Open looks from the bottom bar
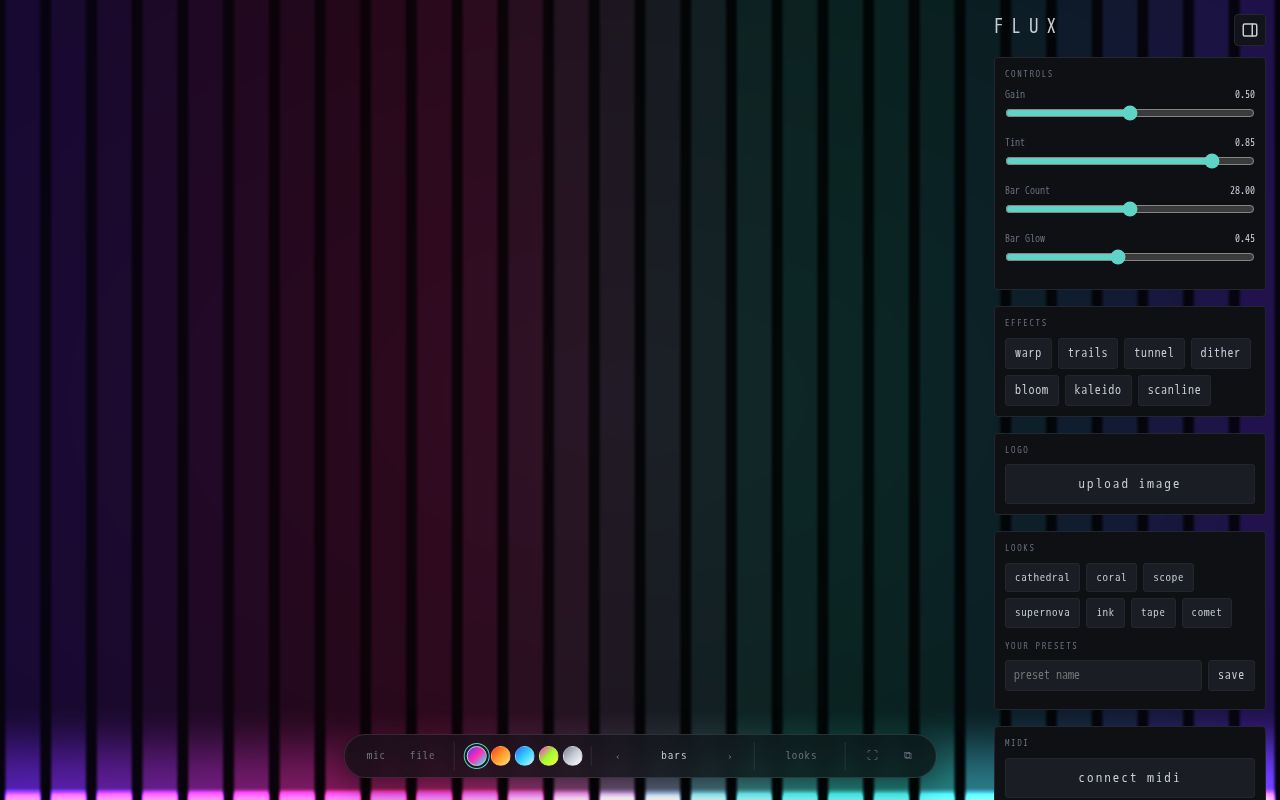The image size is (1280, 800). pyautogui.click(x=801, y=756)
